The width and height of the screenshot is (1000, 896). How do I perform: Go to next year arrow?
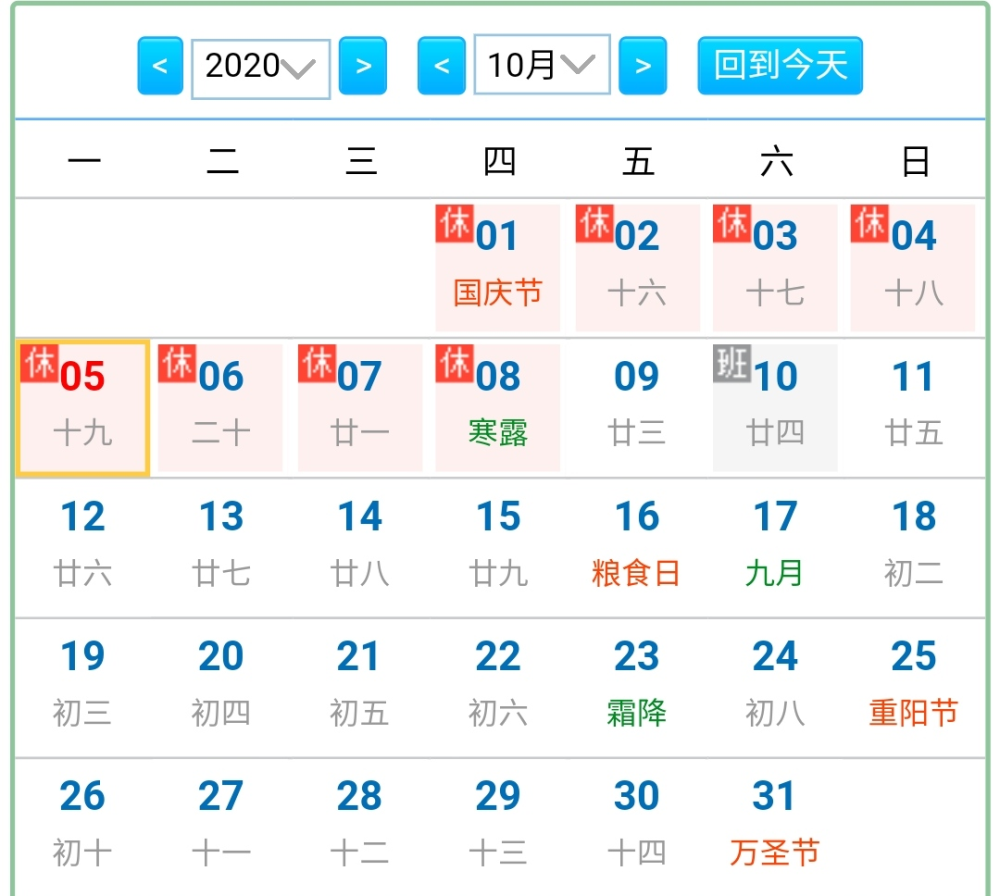(x=363, y=67)
